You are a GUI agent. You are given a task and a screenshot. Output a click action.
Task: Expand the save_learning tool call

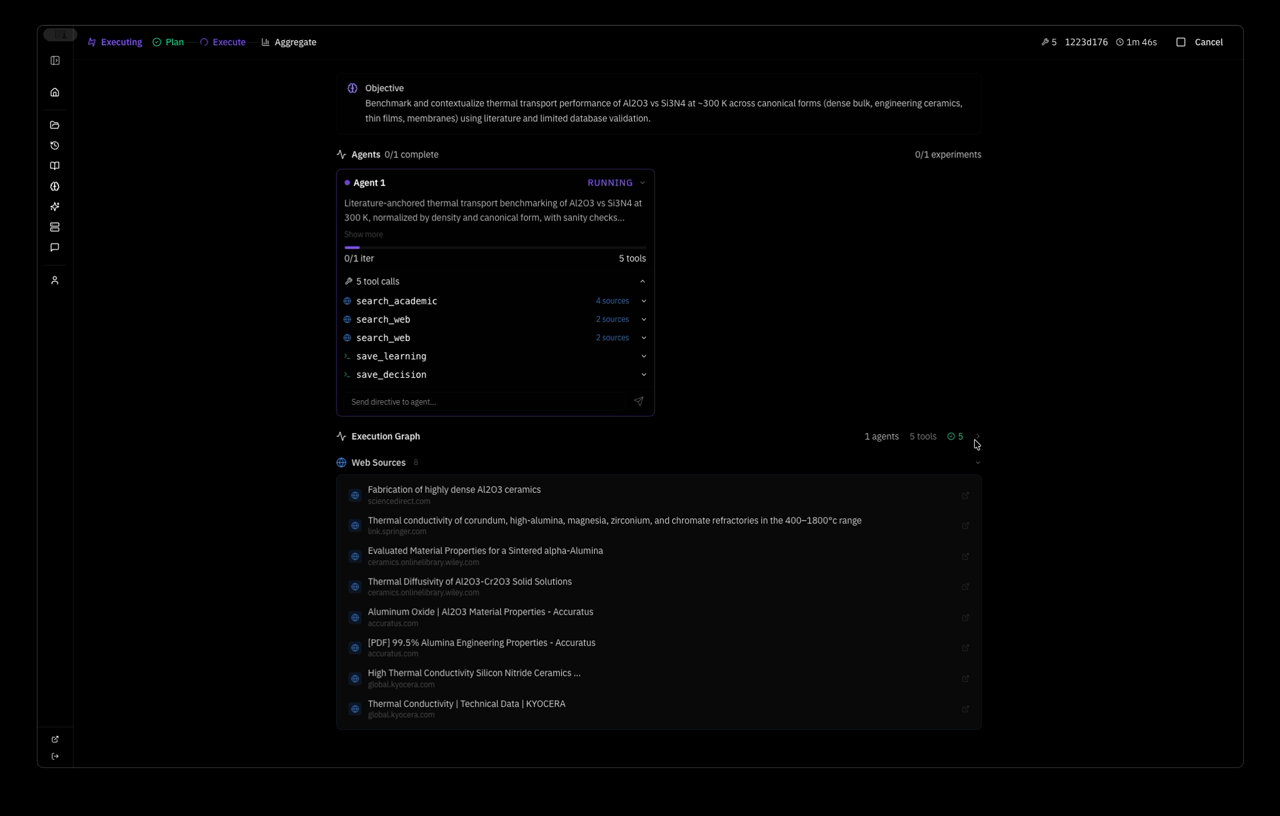pos(643,356)
